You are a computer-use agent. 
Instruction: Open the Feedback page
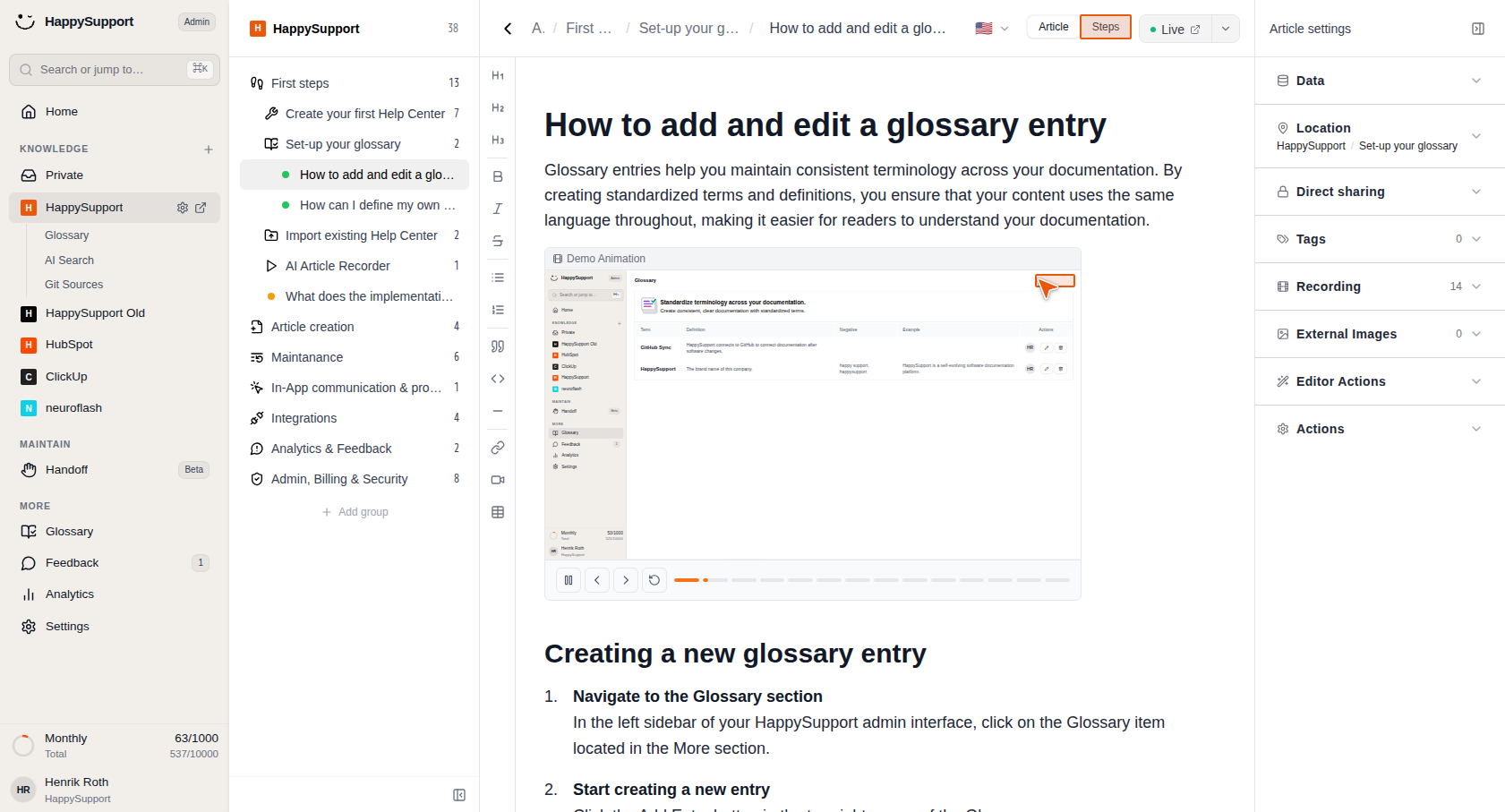coord(115,563)
